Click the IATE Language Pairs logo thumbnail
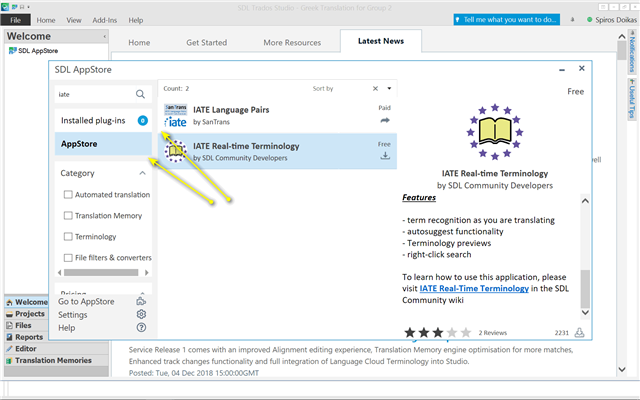Image resolution: width=640 pixels, height=400 pixels. [176, 116]
